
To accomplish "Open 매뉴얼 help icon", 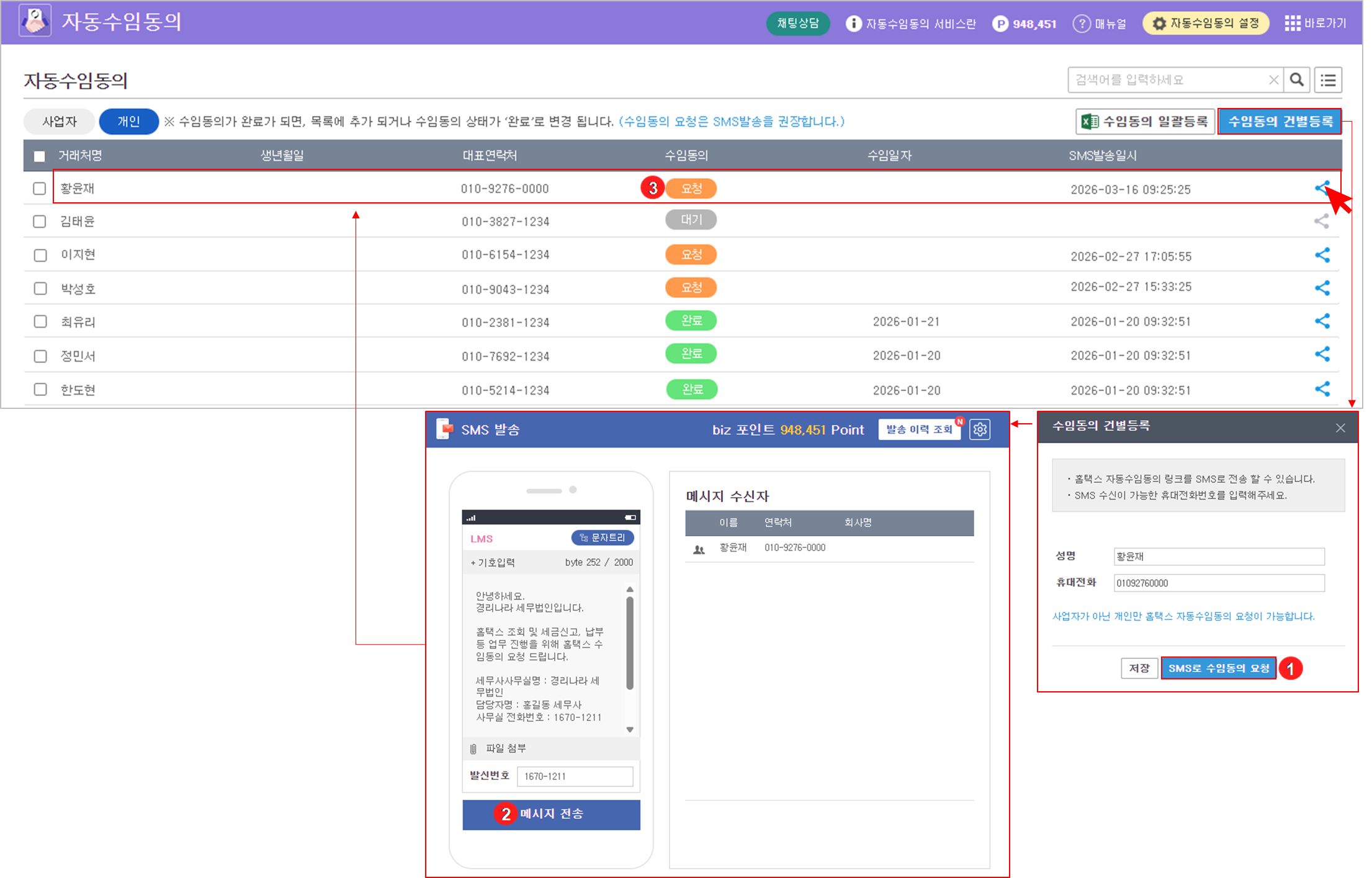I will (1082, 24).
